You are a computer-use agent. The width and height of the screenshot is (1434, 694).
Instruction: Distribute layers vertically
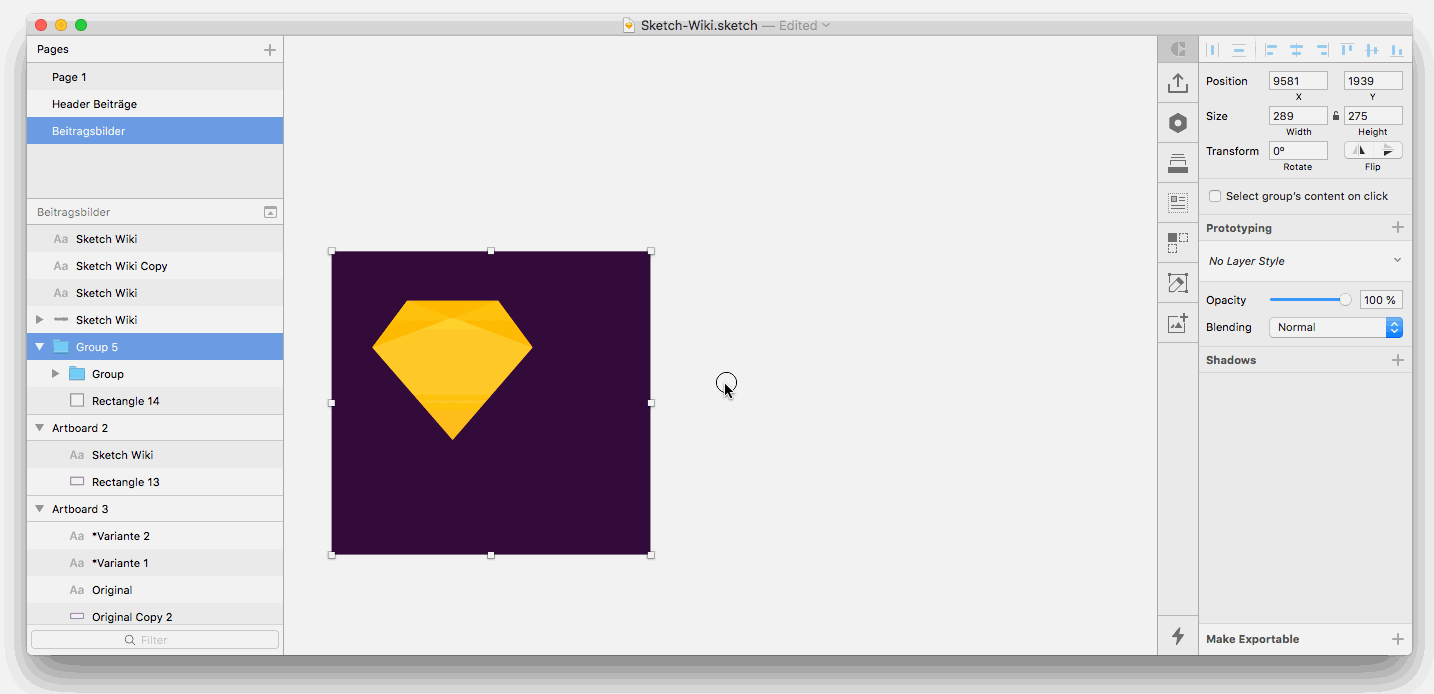[x=1238, y=49]
